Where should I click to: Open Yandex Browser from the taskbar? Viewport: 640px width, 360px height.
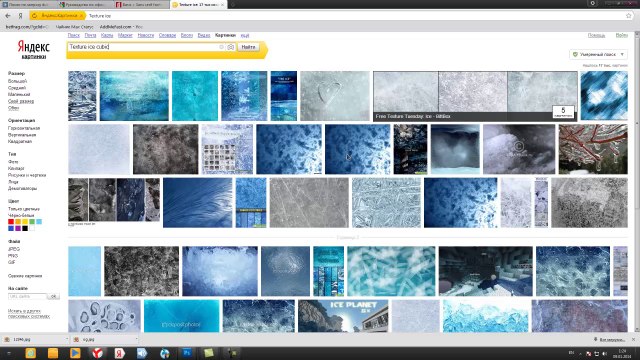tap(97, 353)
